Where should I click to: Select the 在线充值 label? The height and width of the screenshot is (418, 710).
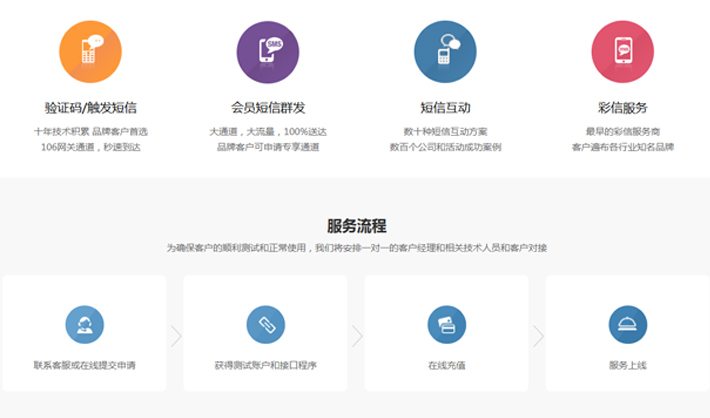(447, 365)
